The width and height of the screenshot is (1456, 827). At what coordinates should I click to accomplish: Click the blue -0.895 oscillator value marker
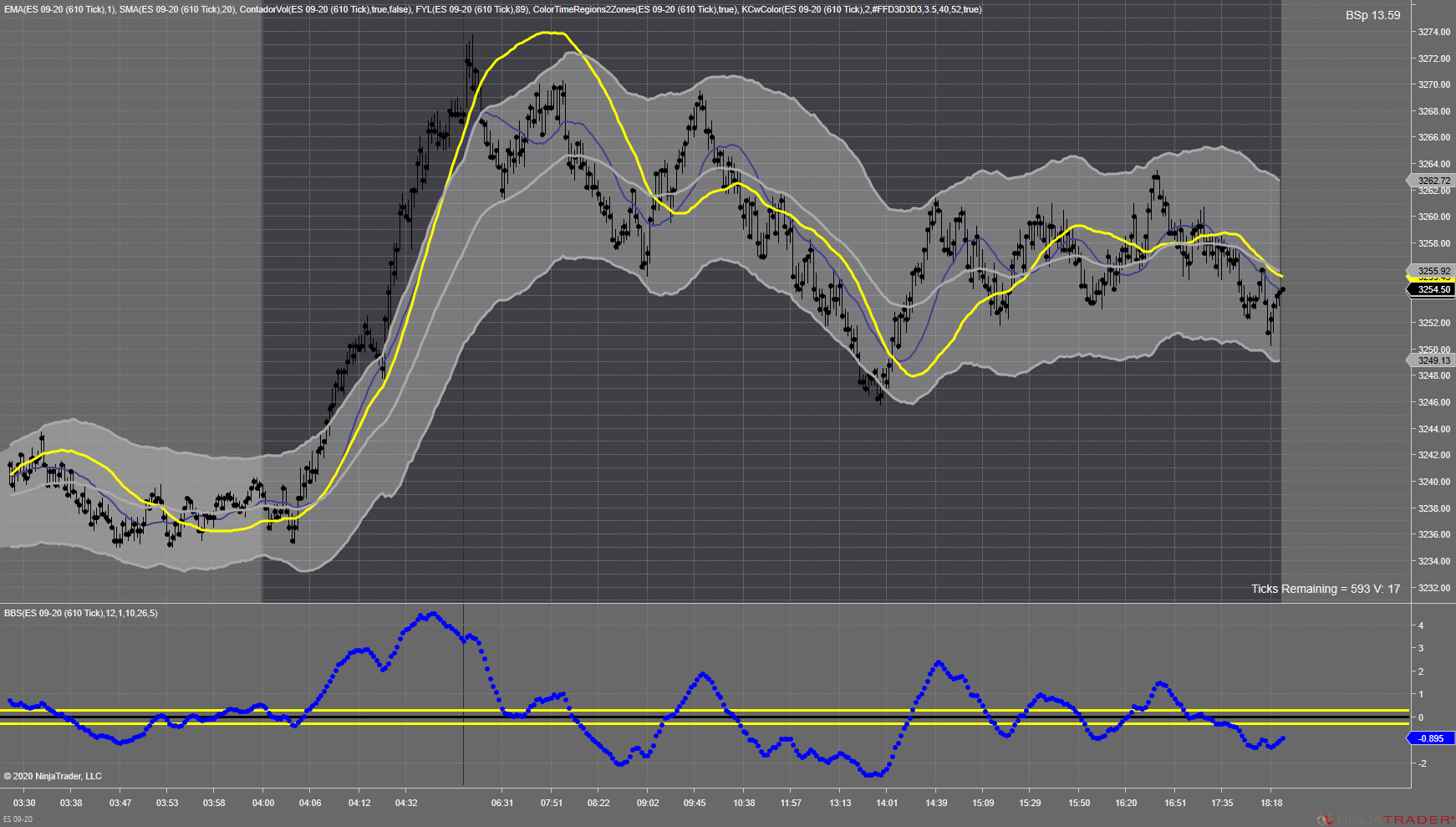(x=1431, y=738)
